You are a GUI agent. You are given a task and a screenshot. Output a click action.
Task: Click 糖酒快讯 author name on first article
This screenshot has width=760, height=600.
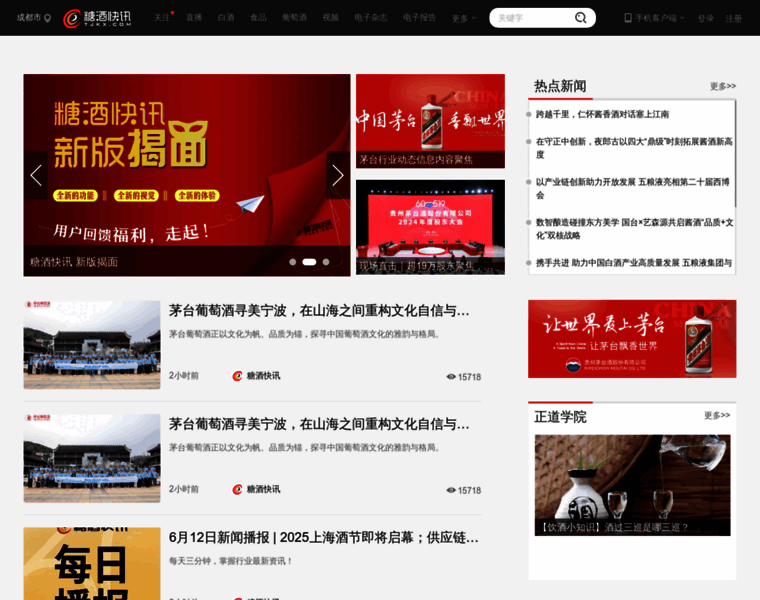pos(263,376)
